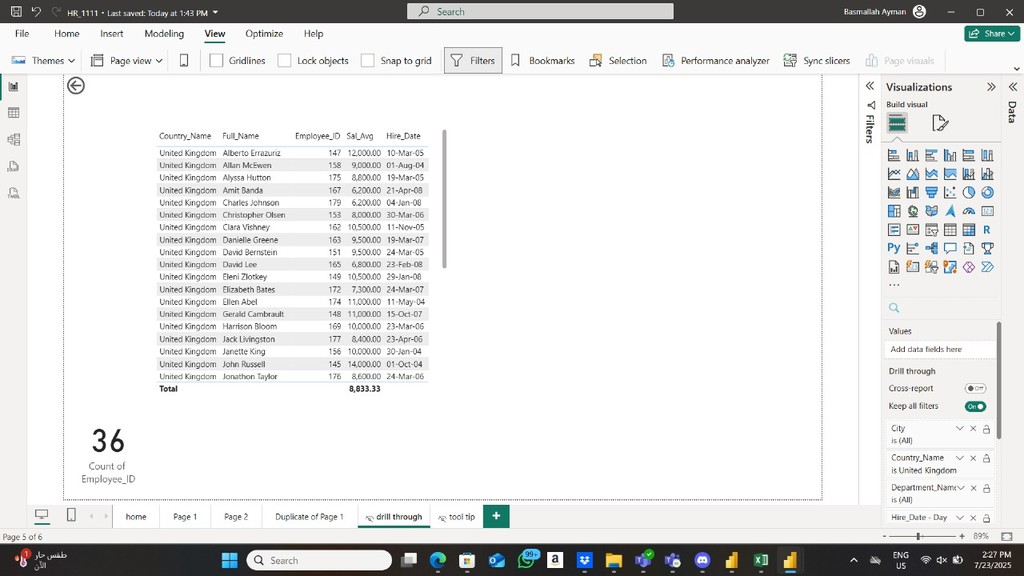Disable the Keep all filters toggle
This screenshot has width=1024, height=576.
click(975, 406)
